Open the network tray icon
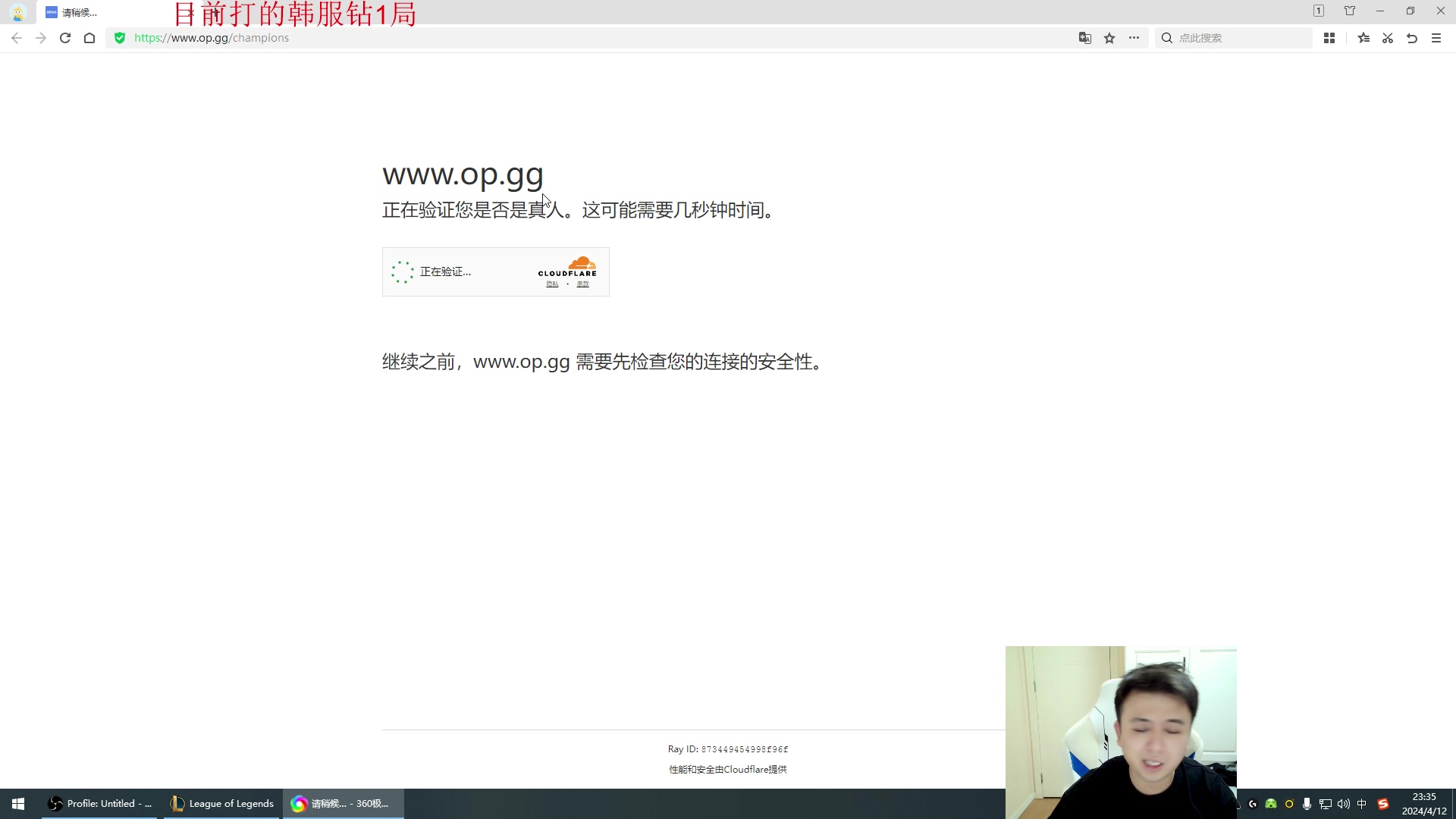This screenshot has height=819, width=1456. (1325, 804)
